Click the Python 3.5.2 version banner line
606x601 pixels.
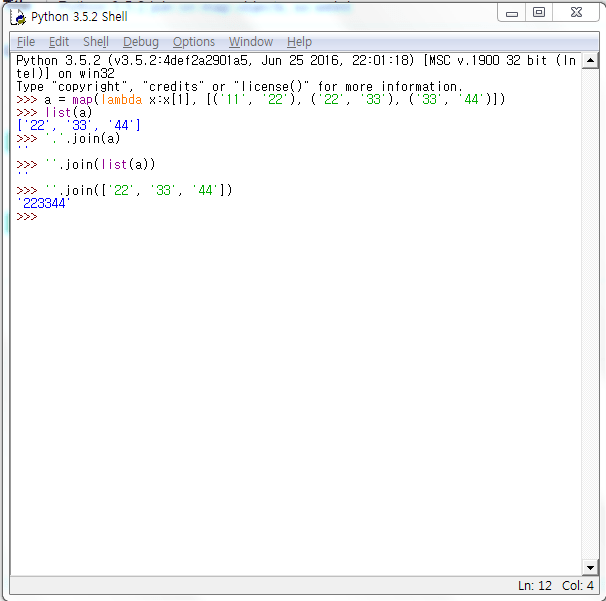tap(296, 61)
